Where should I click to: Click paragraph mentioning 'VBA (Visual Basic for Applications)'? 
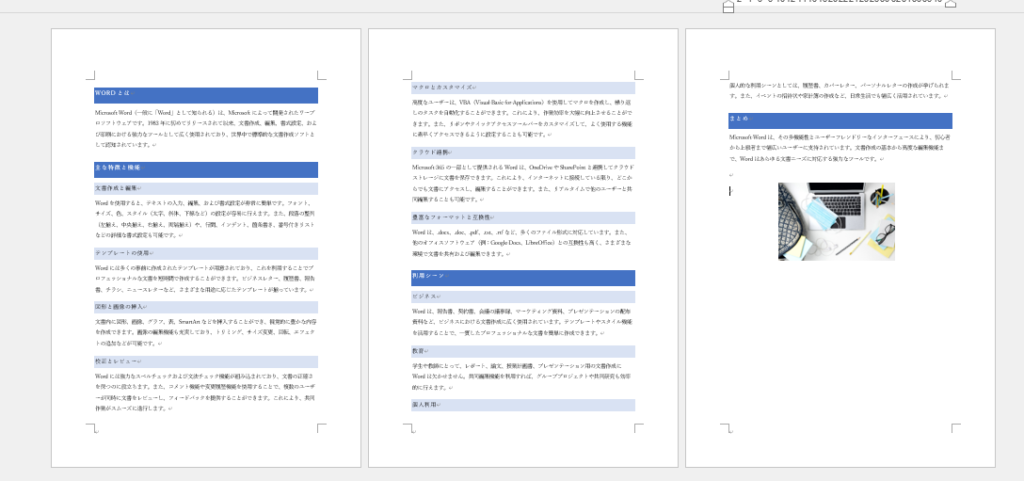[523, 119]
